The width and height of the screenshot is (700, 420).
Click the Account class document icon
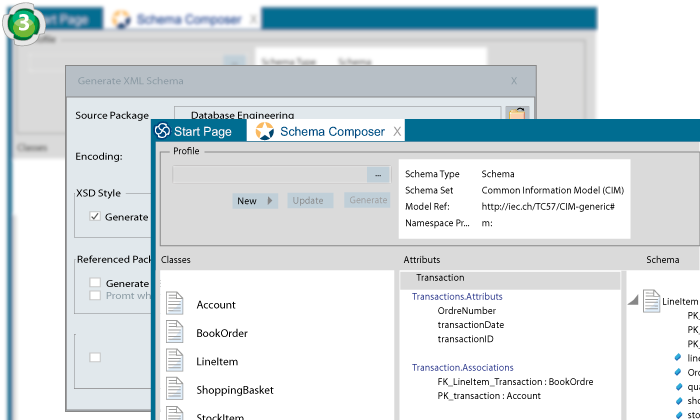(x=175, y=304)
